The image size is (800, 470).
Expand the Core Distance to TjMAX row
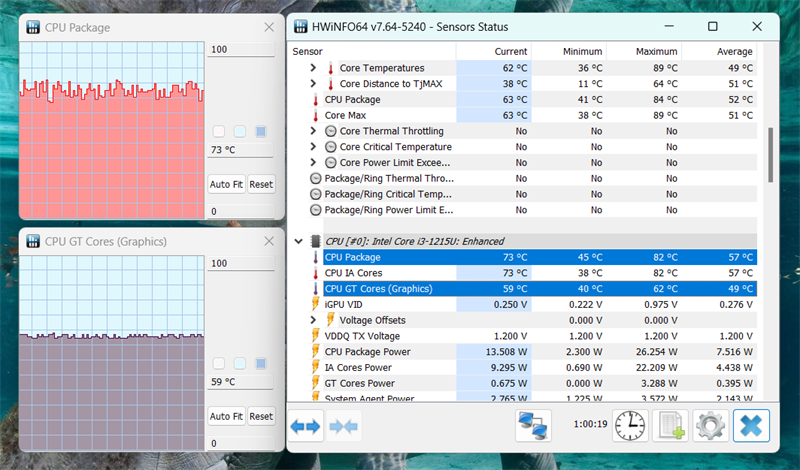(313, 84)
